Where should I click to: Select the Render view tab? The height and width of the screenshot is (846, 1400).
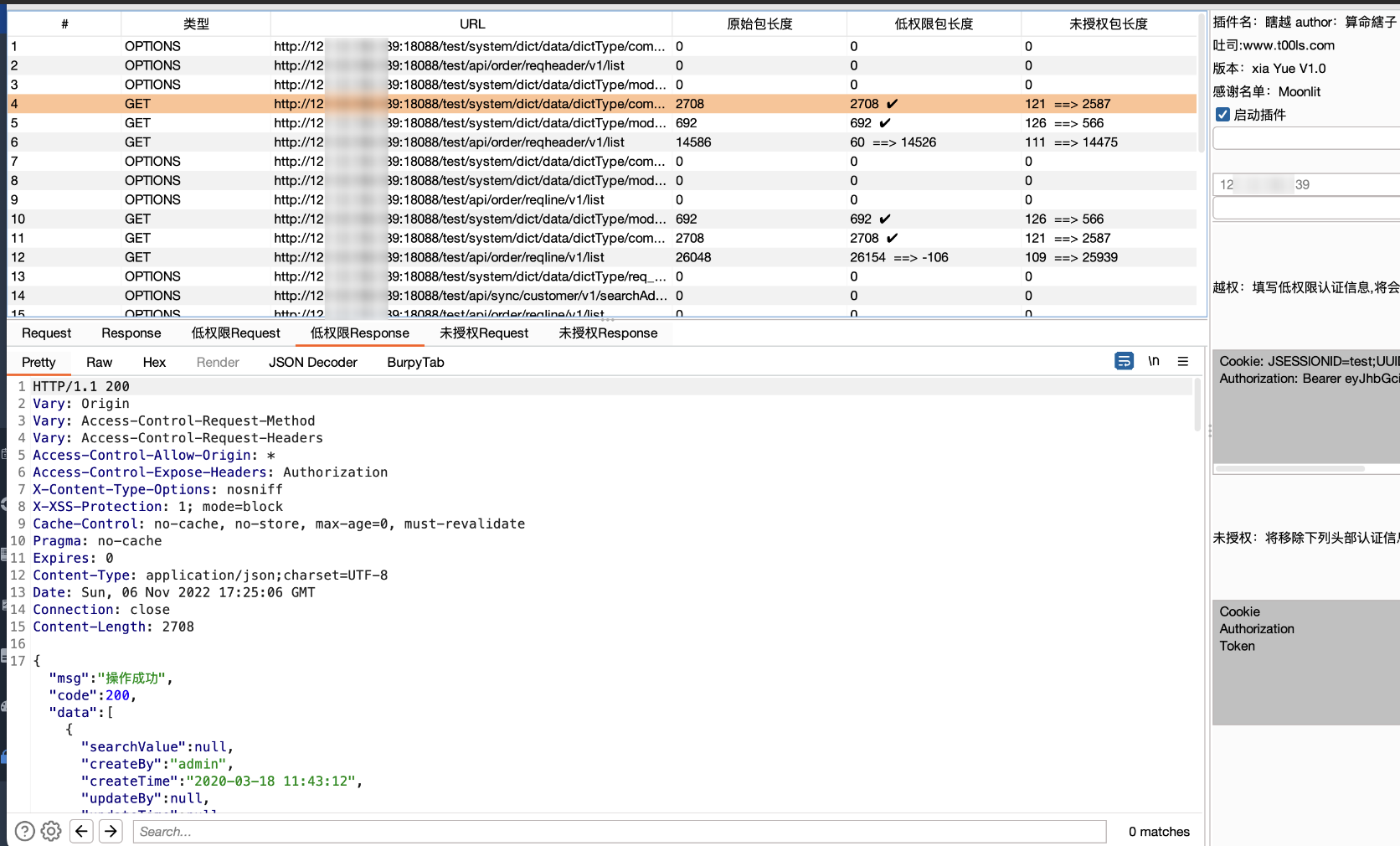point(218,363)
